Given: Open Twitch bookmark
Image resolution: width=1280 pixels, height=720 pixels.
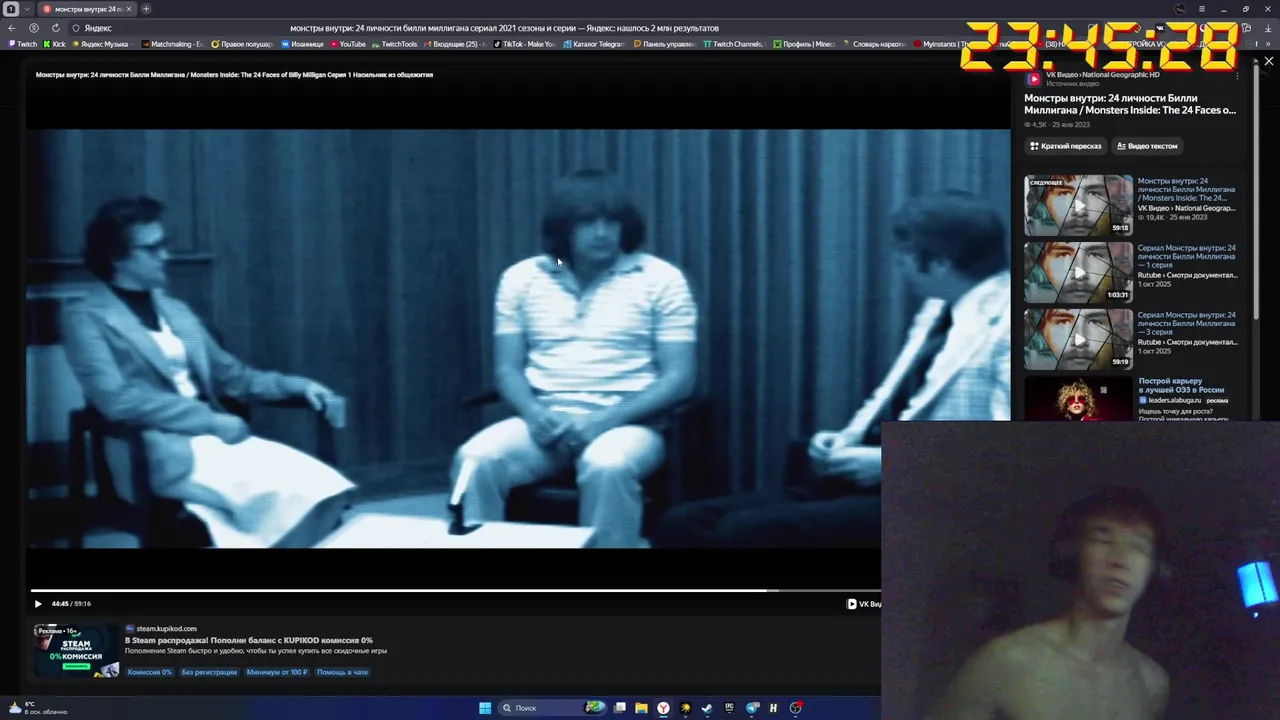Looking at the screenshot, I should click(23, 44).
